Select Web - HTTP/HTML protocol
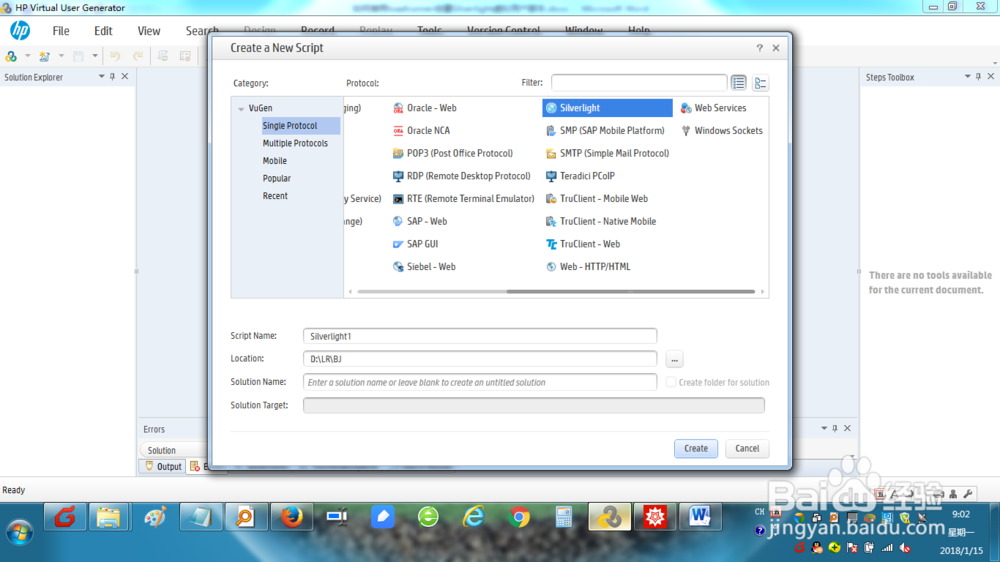 [588, 267]
